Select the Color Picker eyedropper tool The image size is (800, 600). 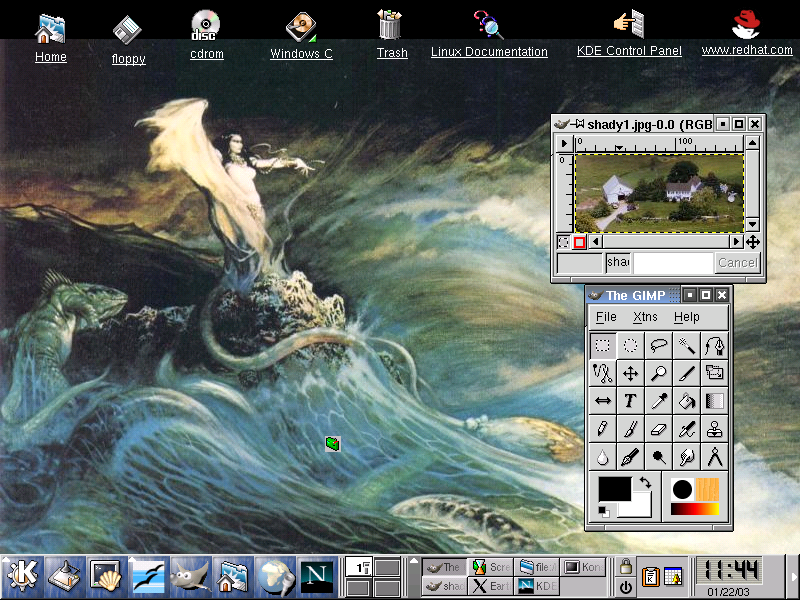click(659, 401)
